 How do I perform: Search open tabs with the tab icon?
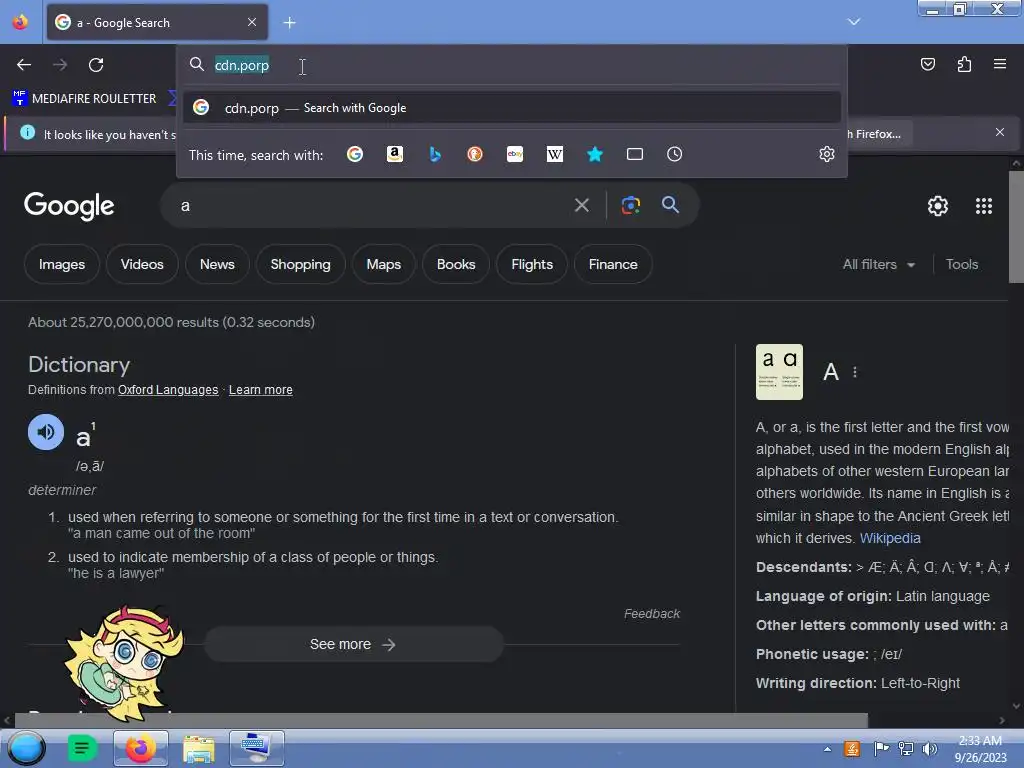click(x=635, y=154)
